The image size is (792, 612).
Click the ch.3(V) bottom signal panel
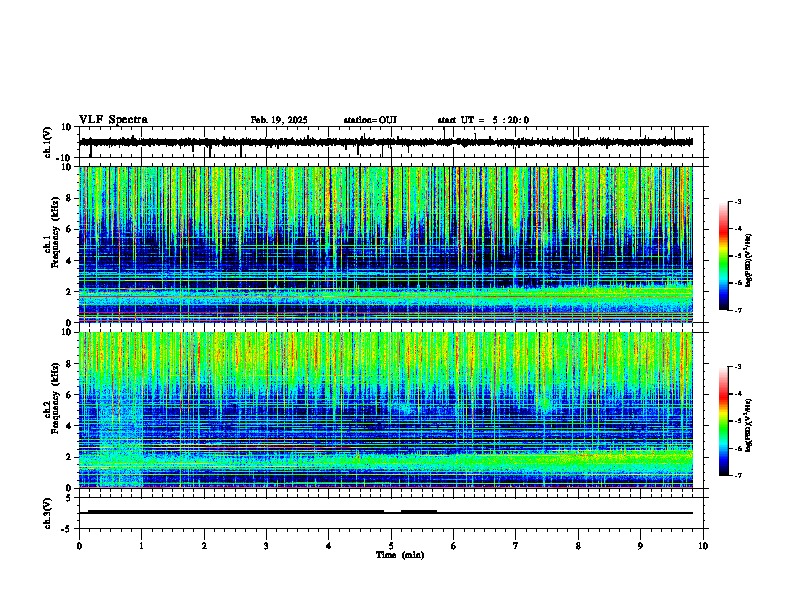(393, 513)
